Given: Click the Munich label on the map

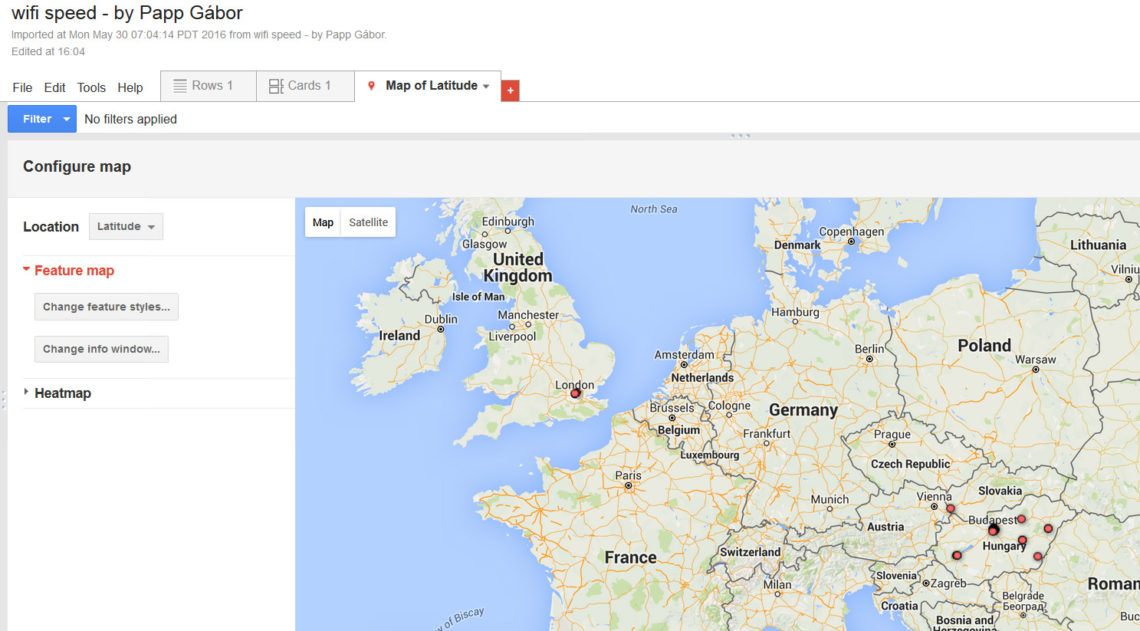Looking at the screenshot, I should point(830,499).
